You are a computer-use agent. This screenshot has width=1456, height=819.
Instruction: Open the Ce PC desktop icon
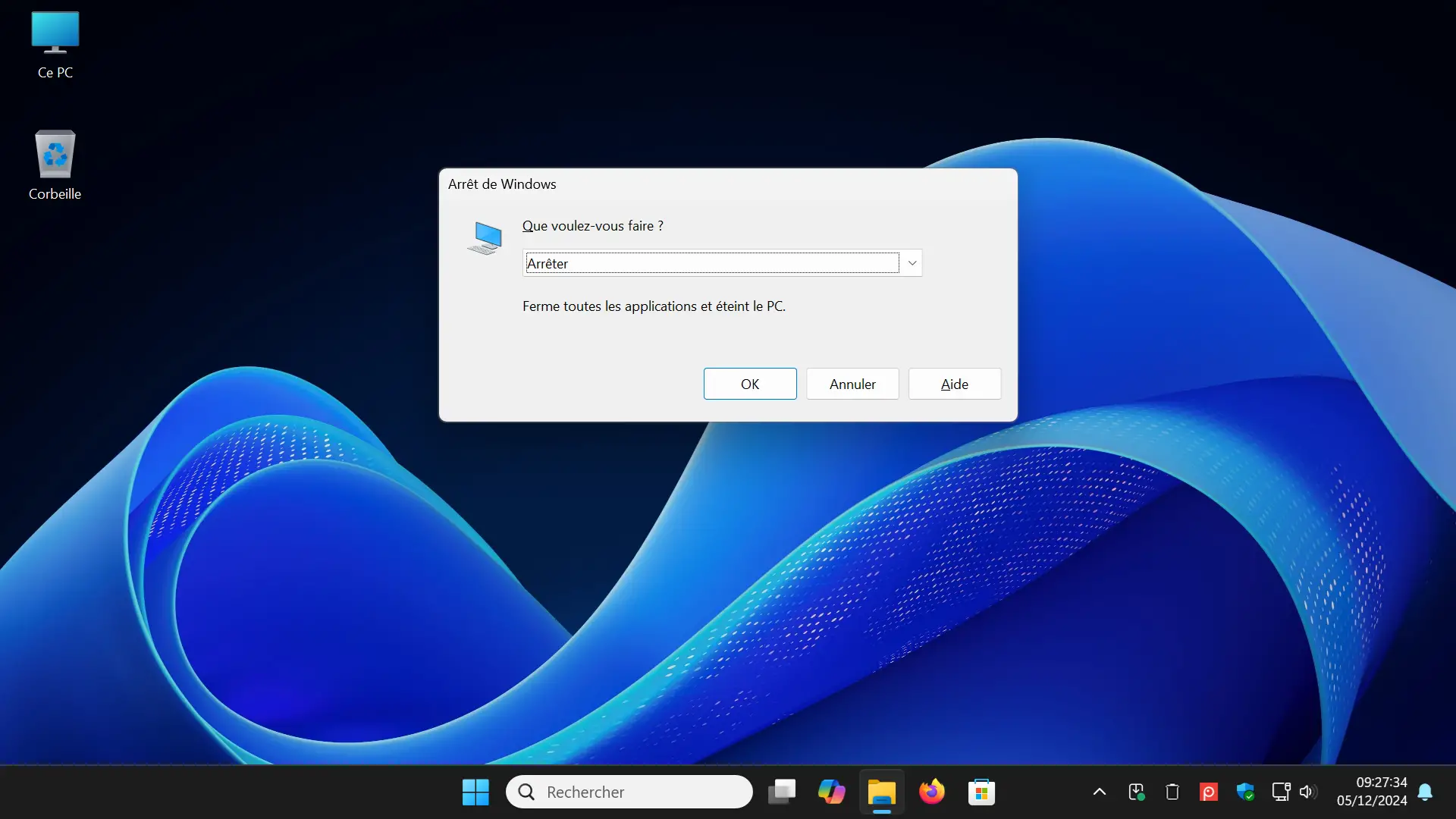tap(55, 44)
